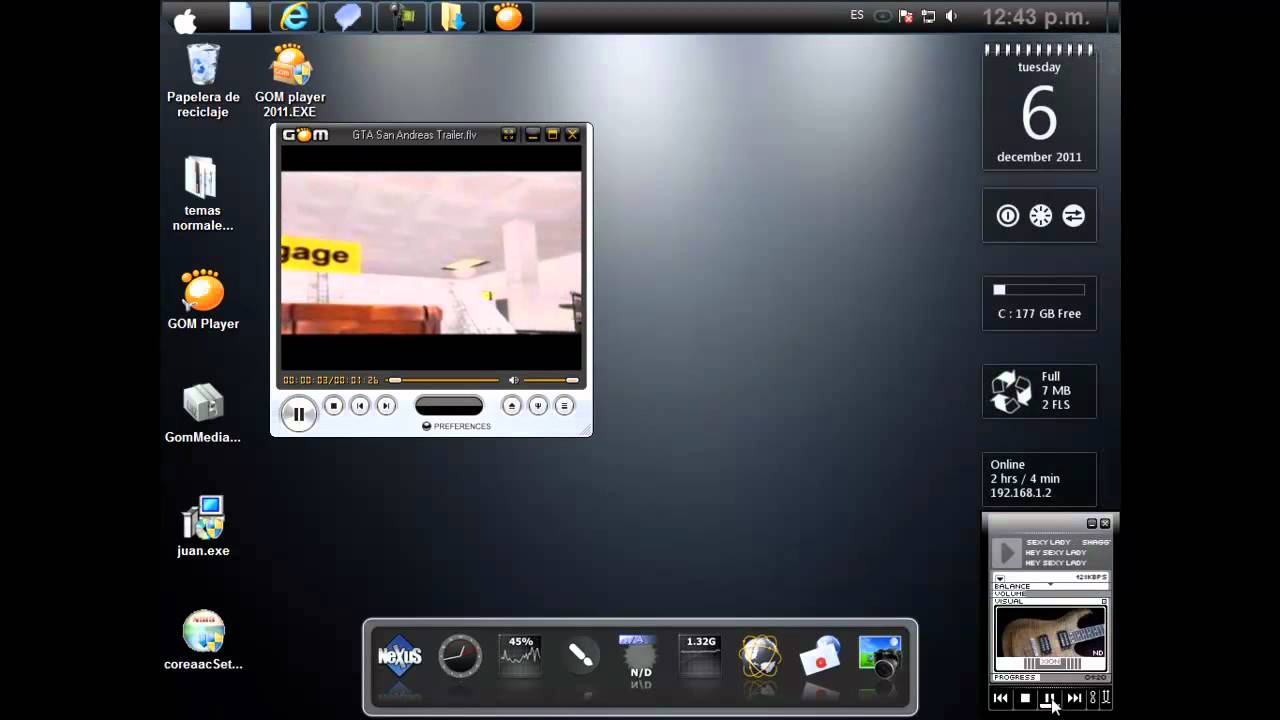Select the GomMedia... desktop archive

tap(203, 413)
